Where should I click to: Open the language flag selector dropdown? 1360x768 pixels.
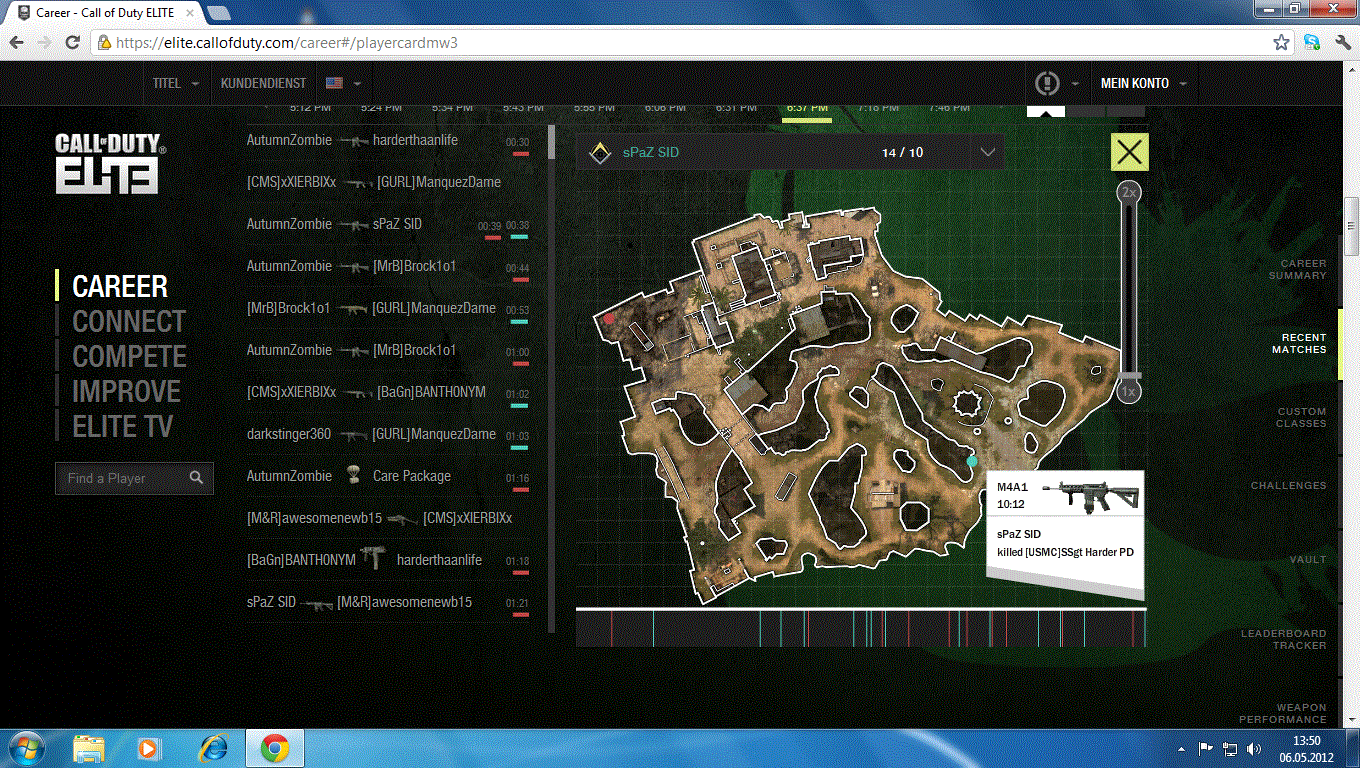point(343,83)
